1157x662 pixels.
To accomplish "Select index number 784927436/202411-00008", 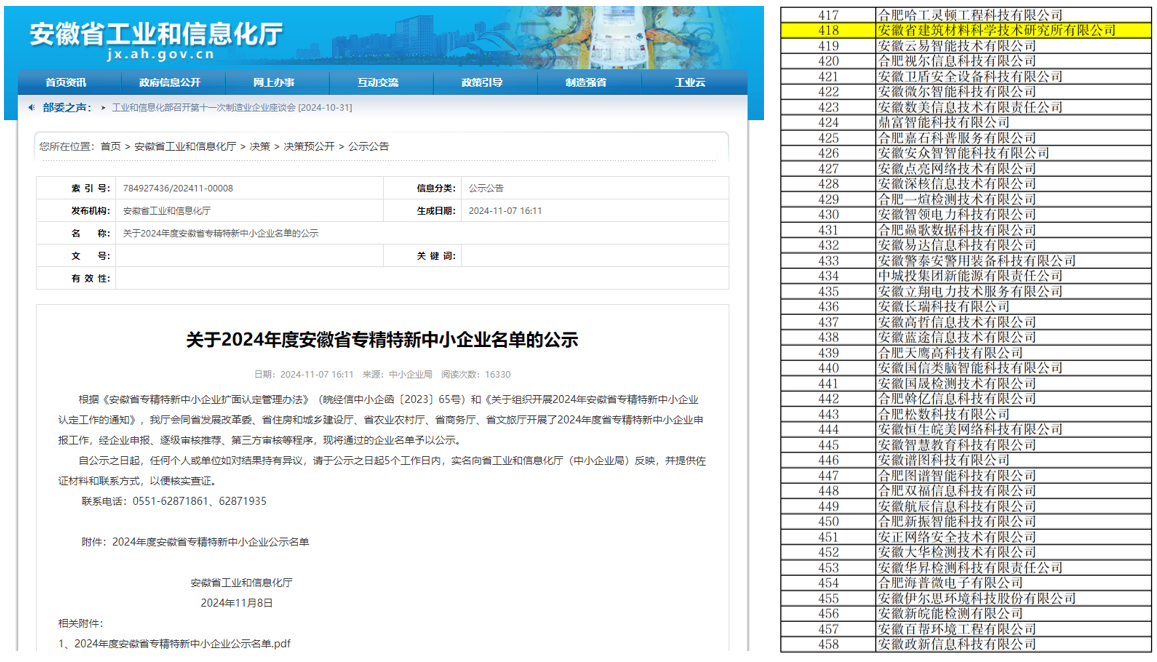I will click(178, 188).
